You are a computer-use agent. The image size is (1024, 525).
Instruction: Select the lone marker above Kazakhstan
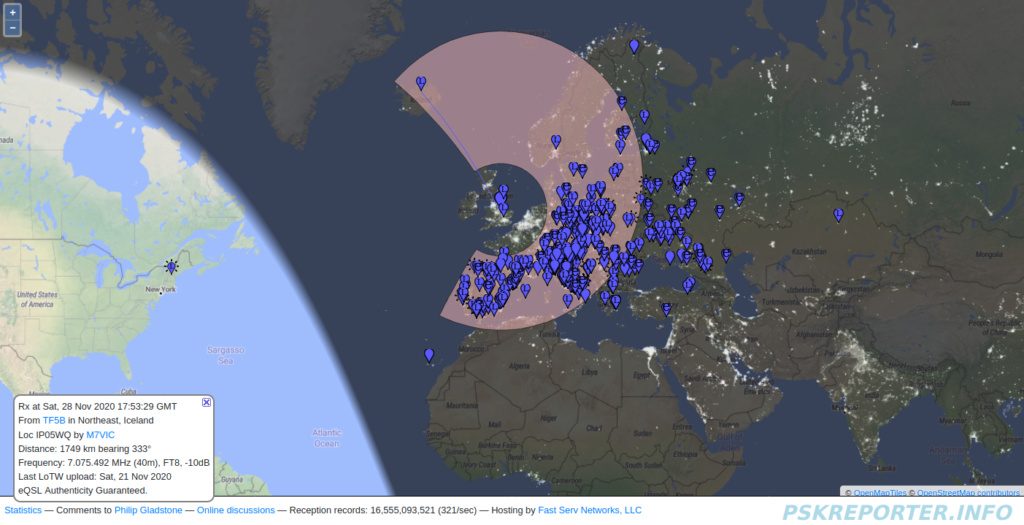[839, 215]
